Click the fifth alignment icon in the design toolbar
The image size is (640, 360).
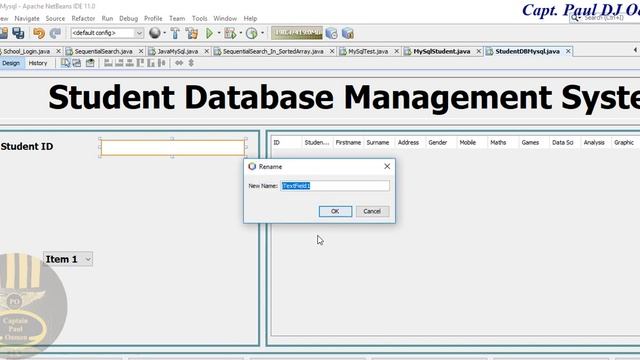tap(151, 63)
